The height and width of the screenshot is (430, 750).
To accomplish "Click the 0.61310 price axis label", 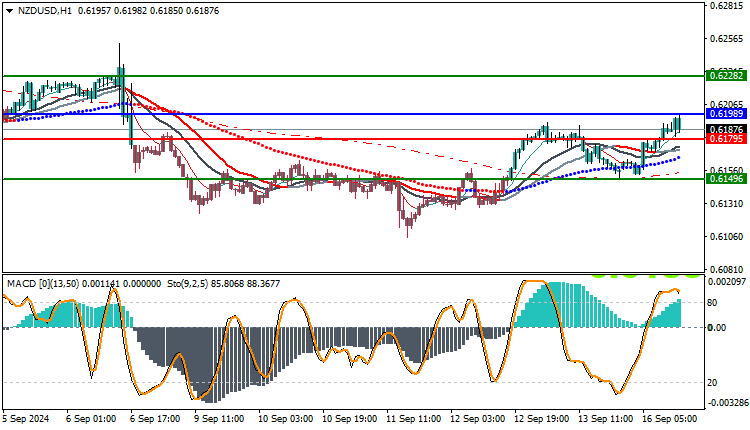I will 727,204.
